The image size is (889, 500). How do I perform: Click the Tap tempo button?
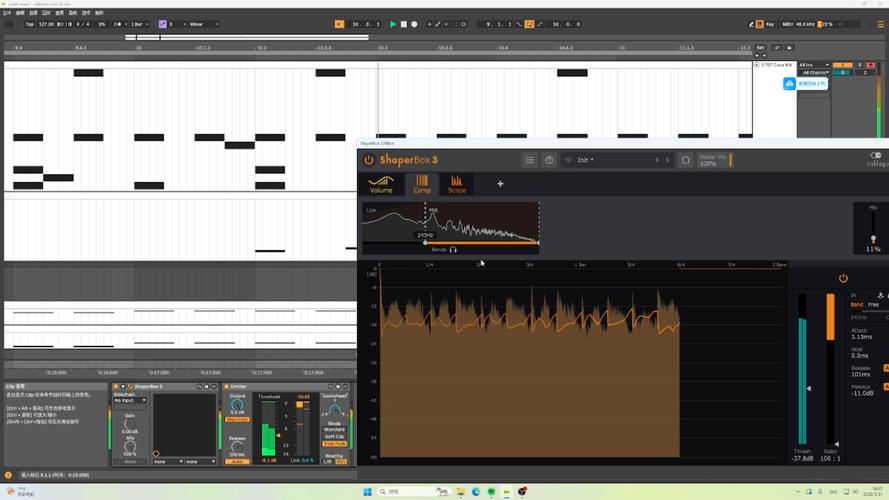[x=29, y=24]
